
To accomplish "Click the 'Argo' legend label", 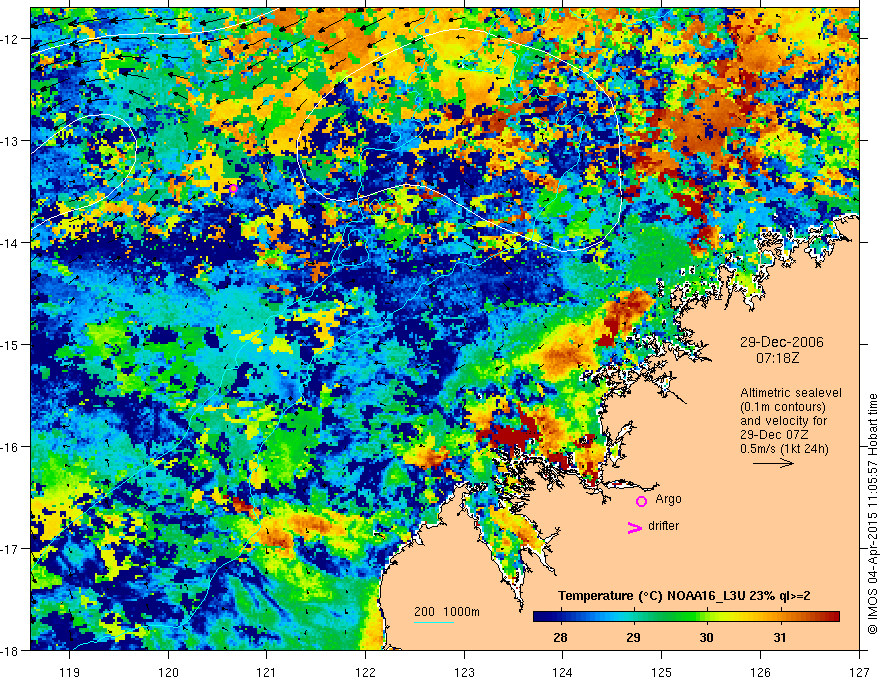I will pyautogui.click(x=668, y=499).
